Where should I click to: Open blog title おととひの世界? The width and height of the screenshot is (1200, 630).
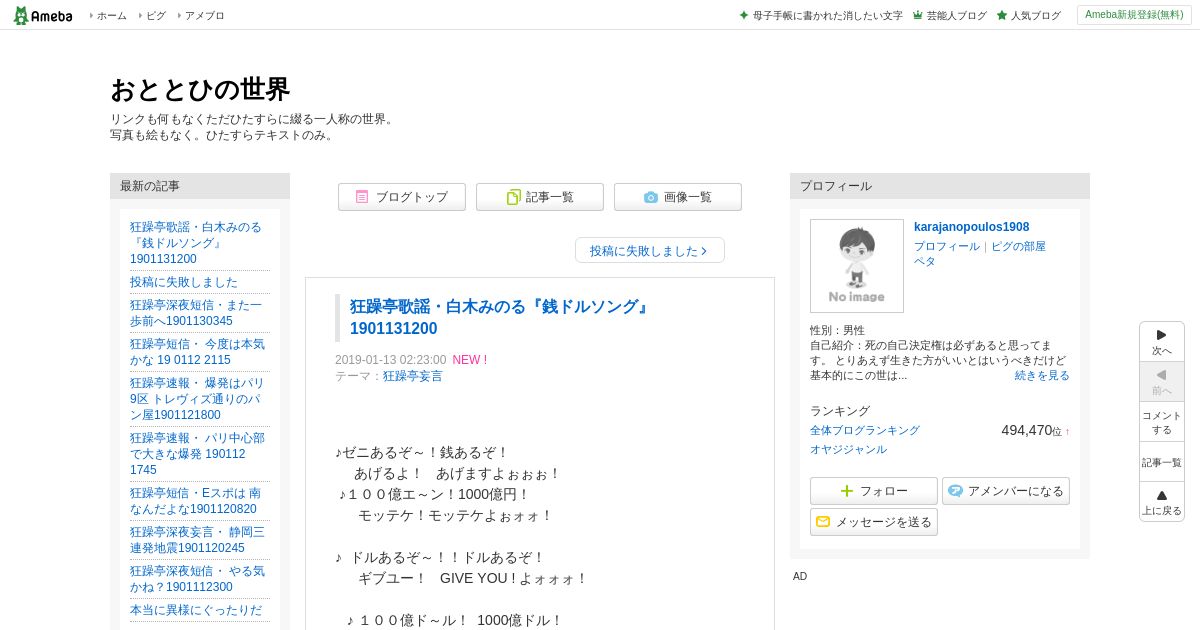point(200,89)
